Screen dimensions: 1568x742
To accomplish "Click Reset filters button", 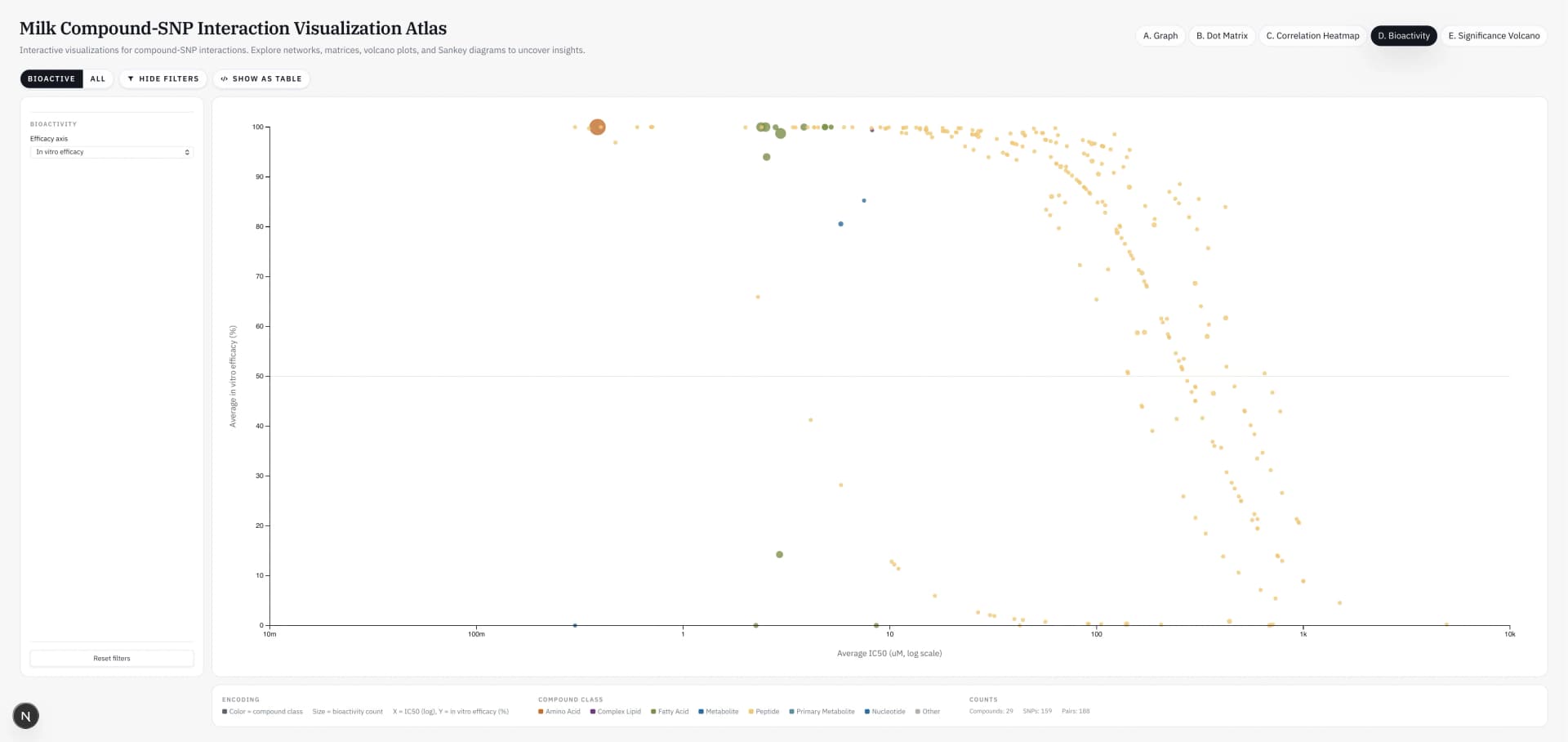I will coord(112,659).
